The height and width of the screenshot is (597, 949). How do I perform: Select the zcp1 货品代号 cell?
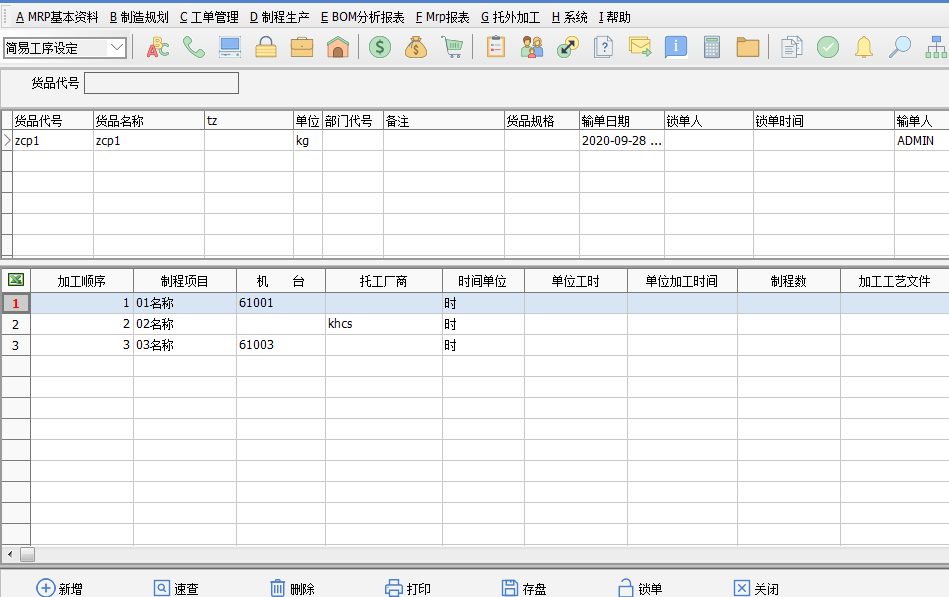53,140
